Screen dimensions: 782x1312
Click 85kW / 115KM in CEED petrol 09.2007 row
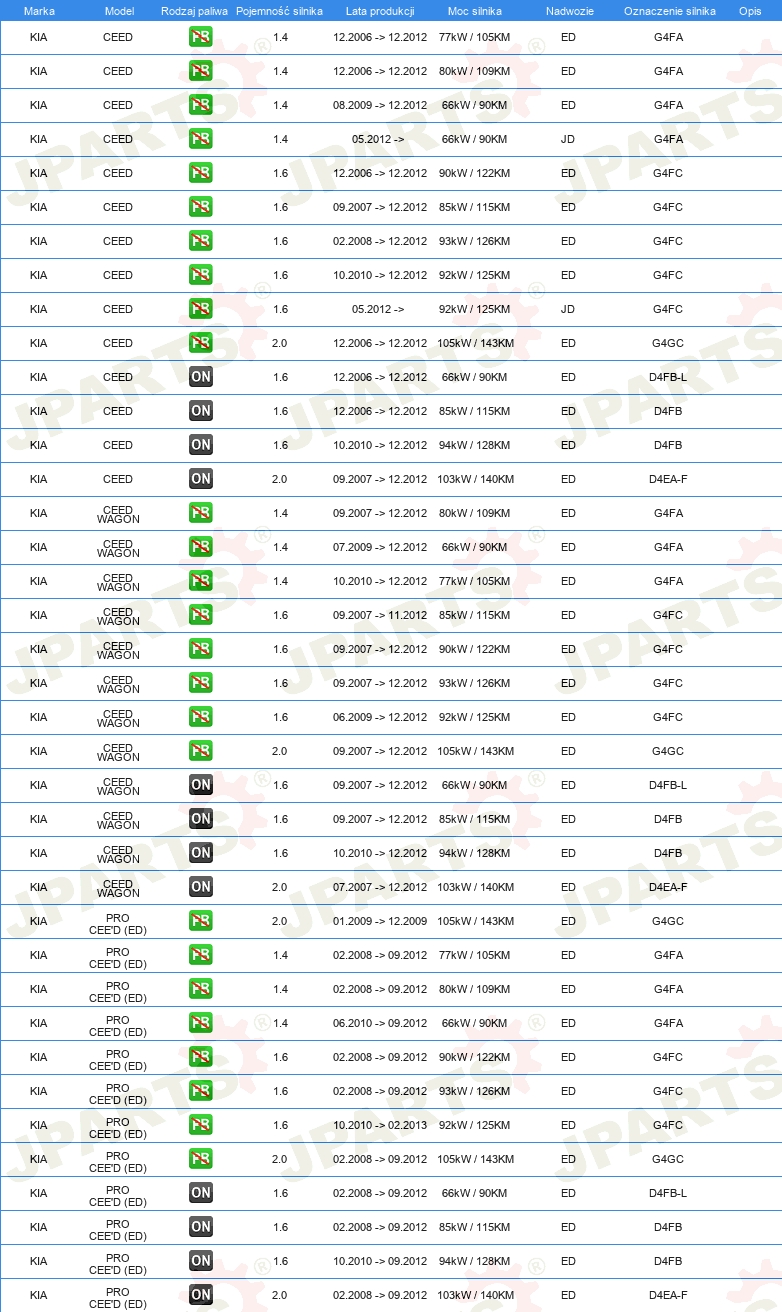coord(475,207)
